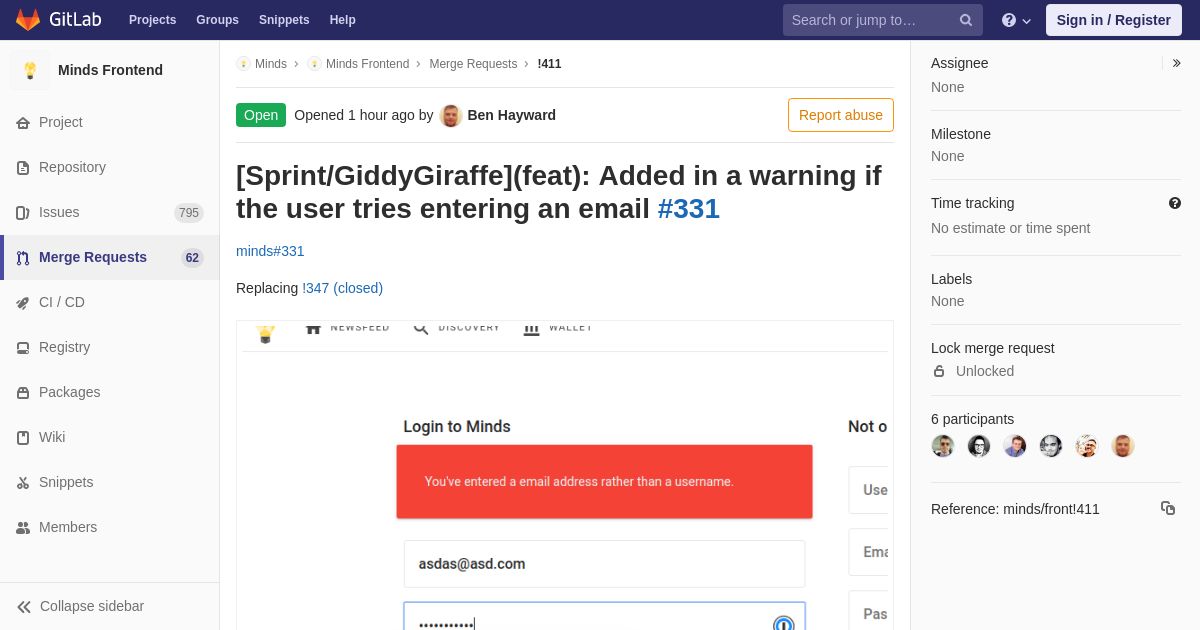
Task: Open Ben Hayward author profile link
Action: 511,115
